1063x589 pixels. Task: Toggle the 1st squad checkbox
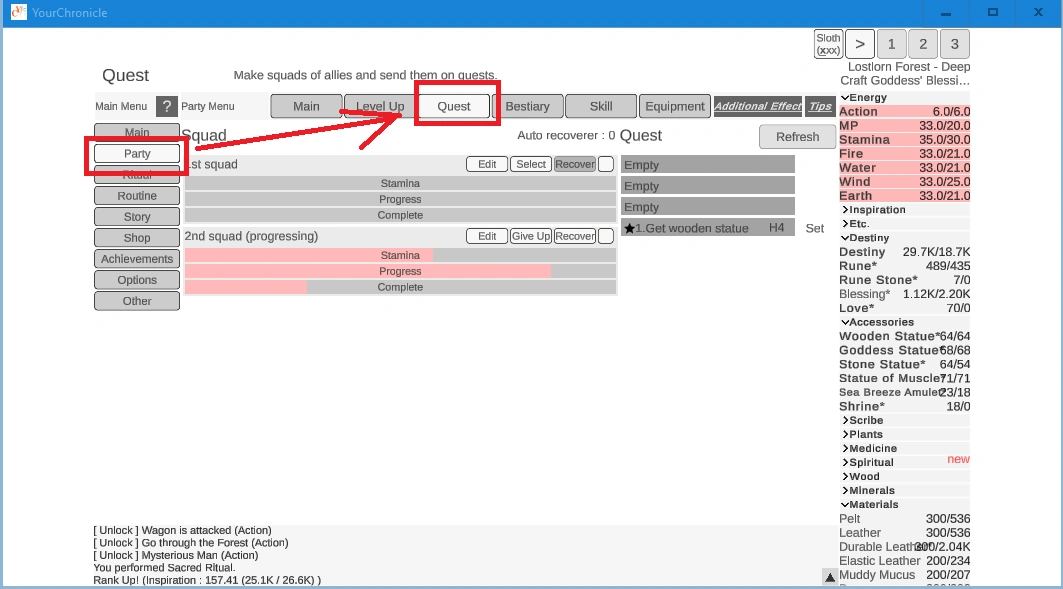pos(606,164)
